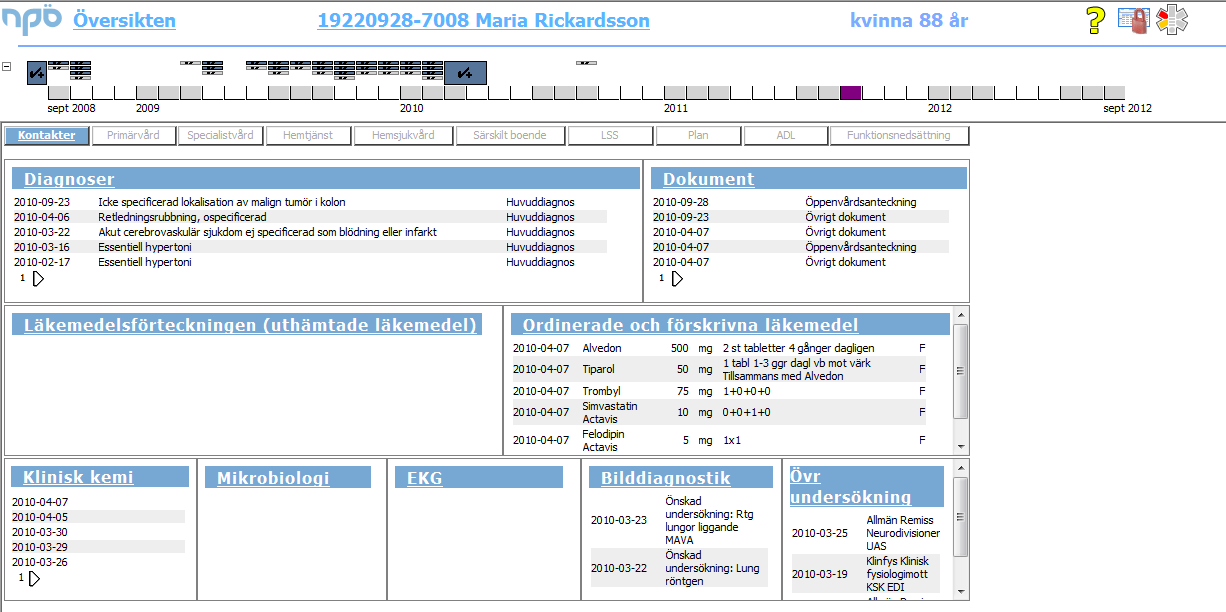Select Essentiell hypertoni from 2010-02-17
Screen dimensions: 1226x612
(x=309, y=262)
